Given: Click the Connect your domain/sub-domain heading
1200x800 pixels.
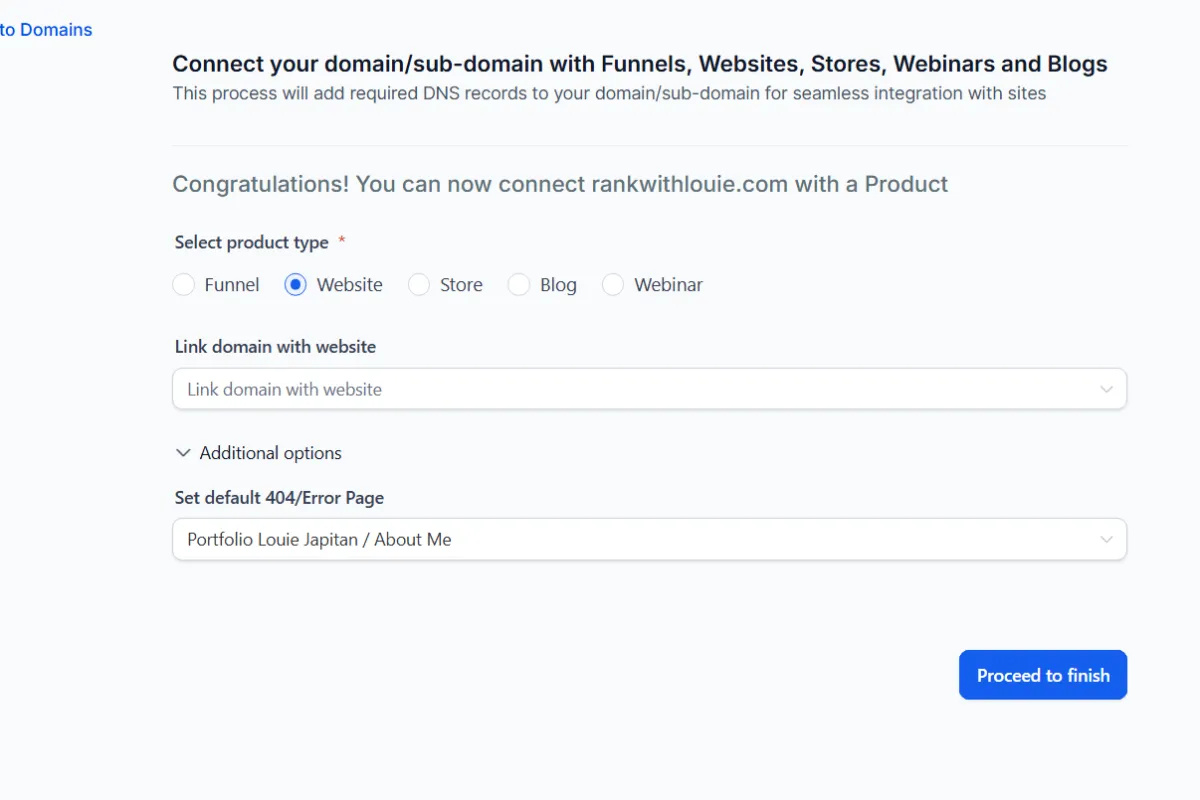Looking at the screenshot, I should (640, 64).
